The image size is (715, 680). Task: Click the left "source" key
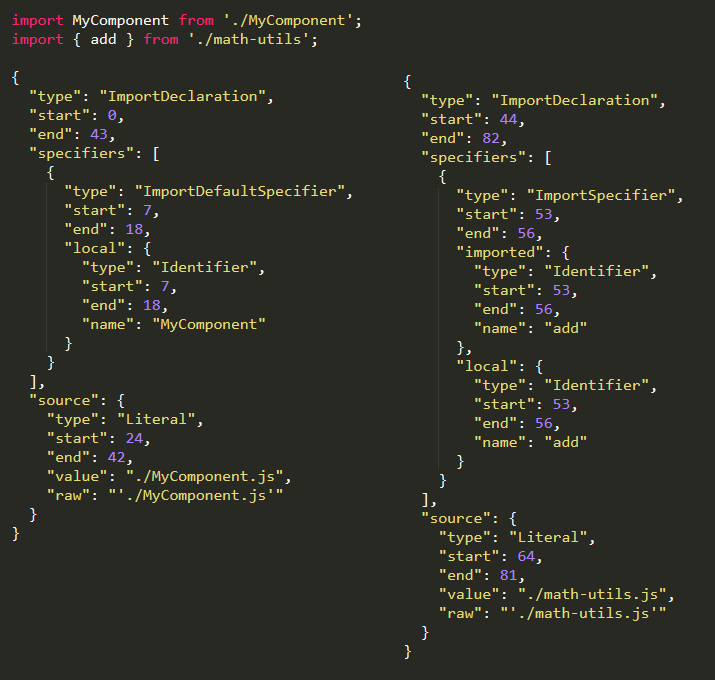64,400
